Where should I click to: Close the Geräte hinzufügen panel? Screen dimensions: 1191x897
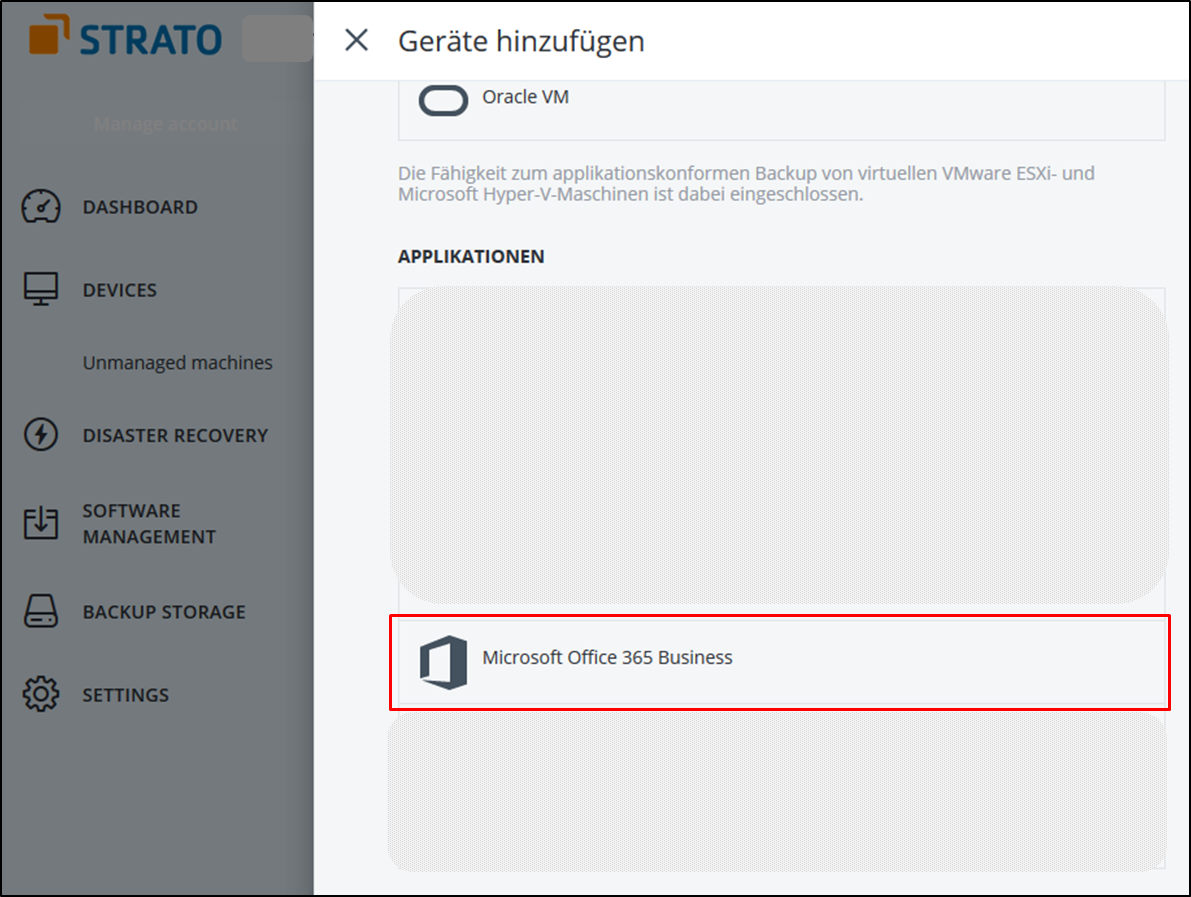tap(356, 40)
